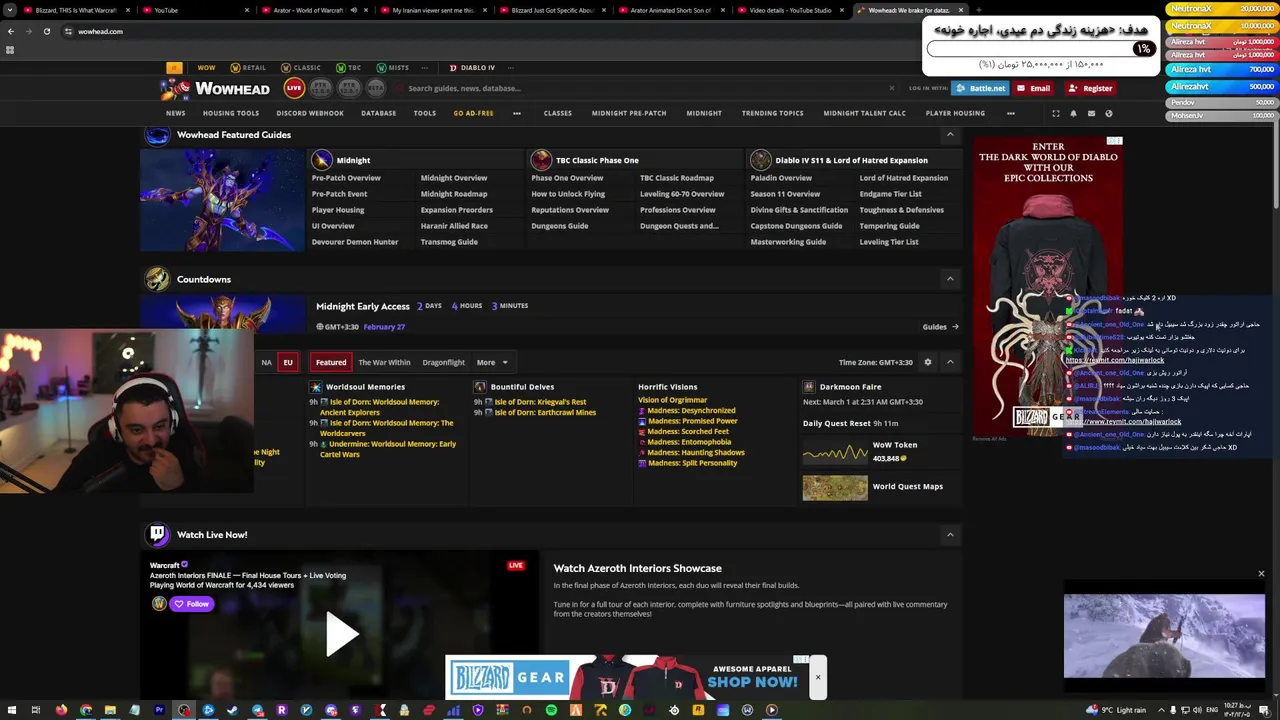
Task: Open the Guides link in Countdowns
Action: (x=939, y=327)
